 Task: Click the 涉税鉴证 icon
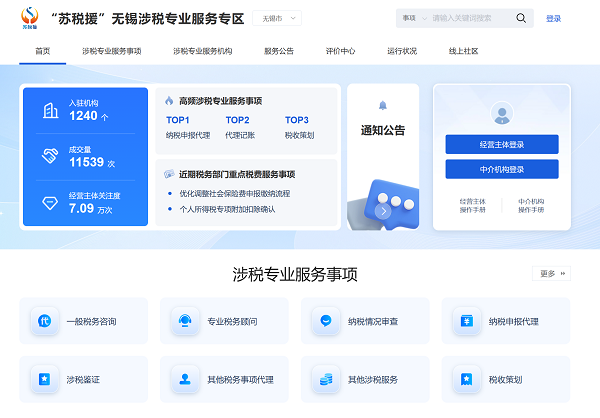click(x=44, y=379)
